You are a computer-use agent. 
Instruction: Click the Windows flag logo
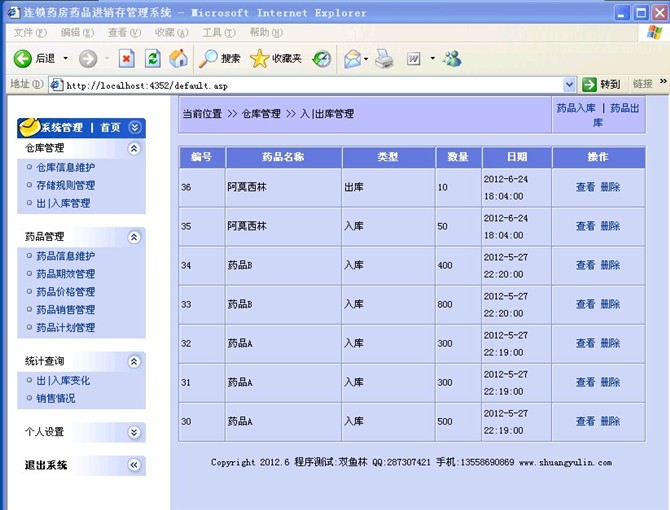tap(654, 32)
